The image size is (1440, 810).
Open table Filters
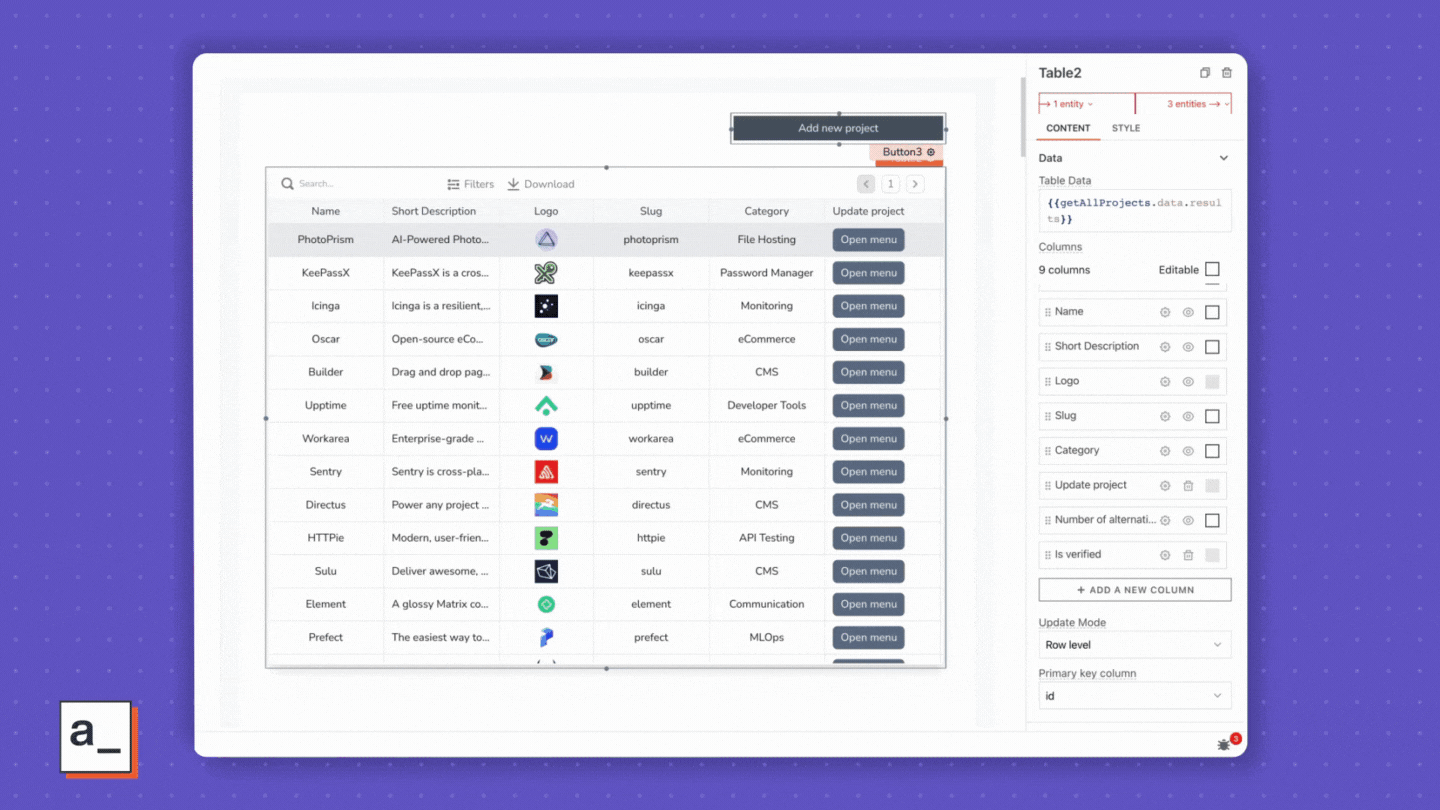[470, 184]
